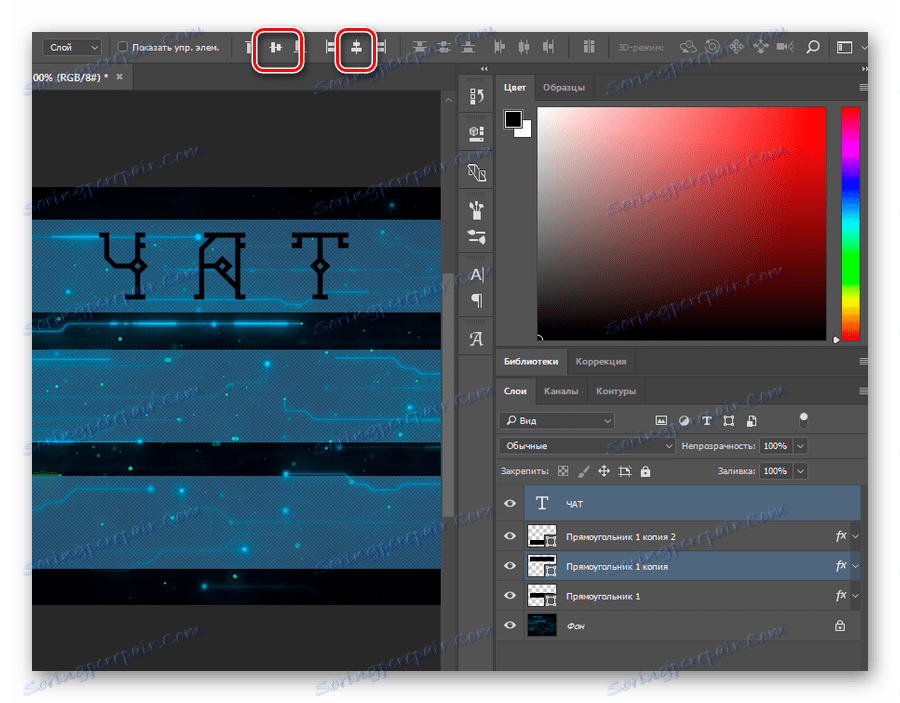Select the 3D camera zoom icon
The width and height of the screenshot is (900, 703).
tap(785, 47)
